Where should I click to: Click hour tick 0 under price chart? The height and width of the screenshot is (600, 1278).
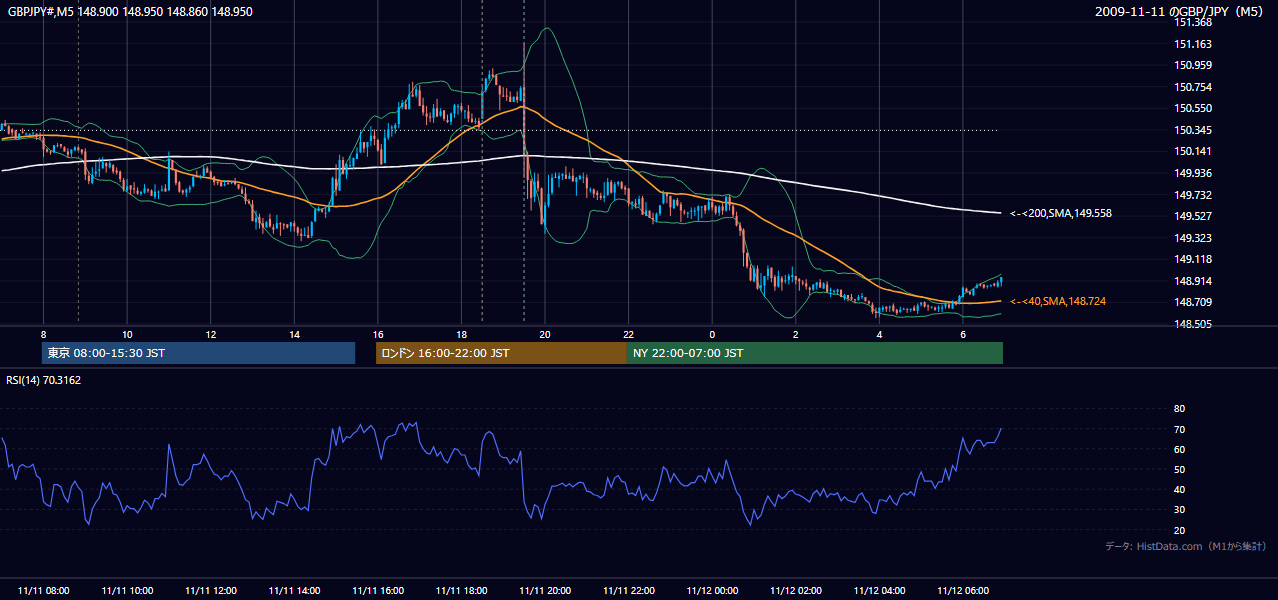[x=712, y=334]
